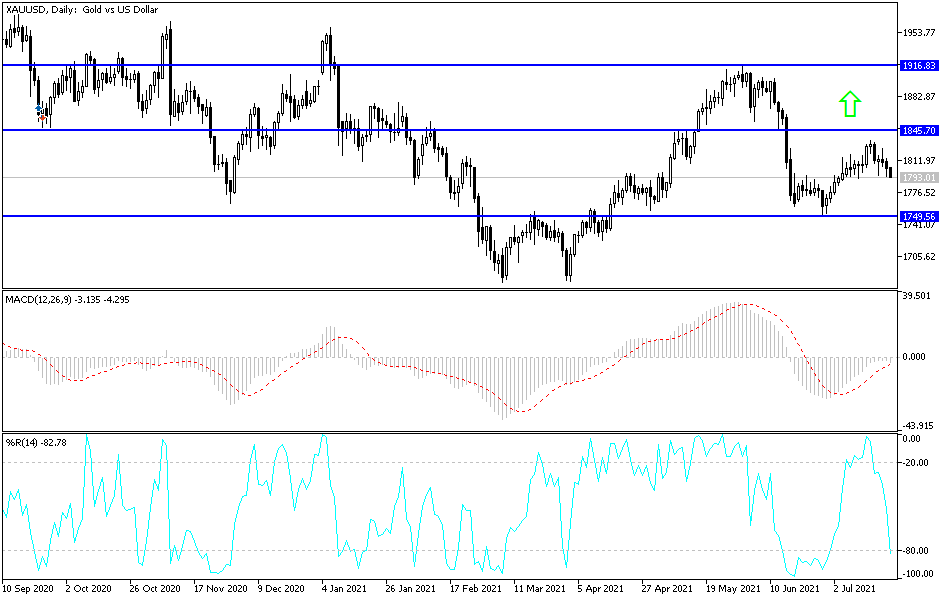Click the 0.000 MACD scale value

click(x=914, y=356)
